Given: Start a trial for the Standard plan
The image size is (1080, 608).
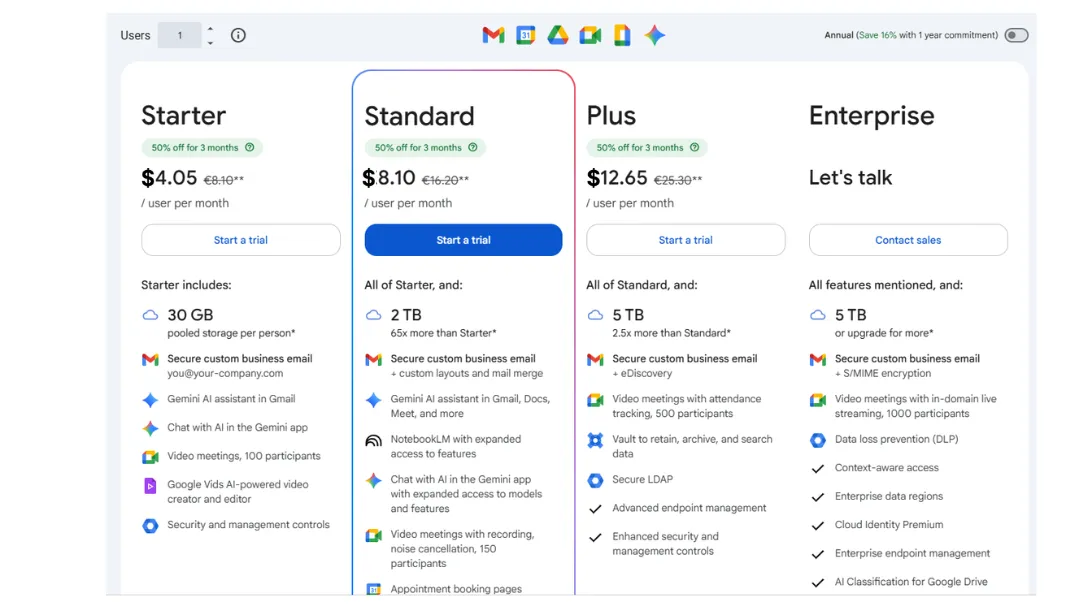Looking at the screenshot, I should coord(464,240).
